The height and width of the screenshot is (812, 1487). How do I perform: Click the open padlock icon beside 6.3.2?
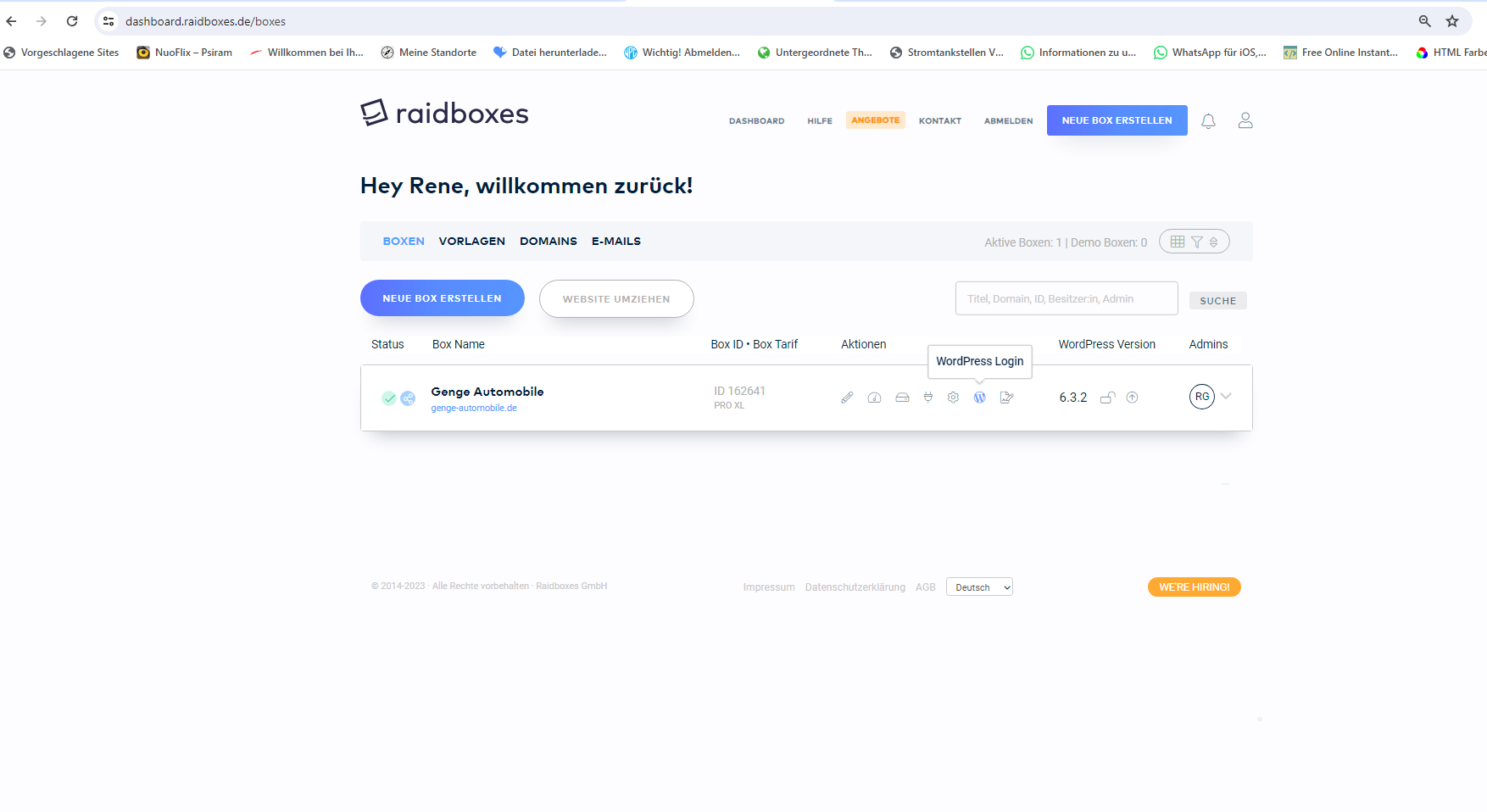pos(1107,398)
